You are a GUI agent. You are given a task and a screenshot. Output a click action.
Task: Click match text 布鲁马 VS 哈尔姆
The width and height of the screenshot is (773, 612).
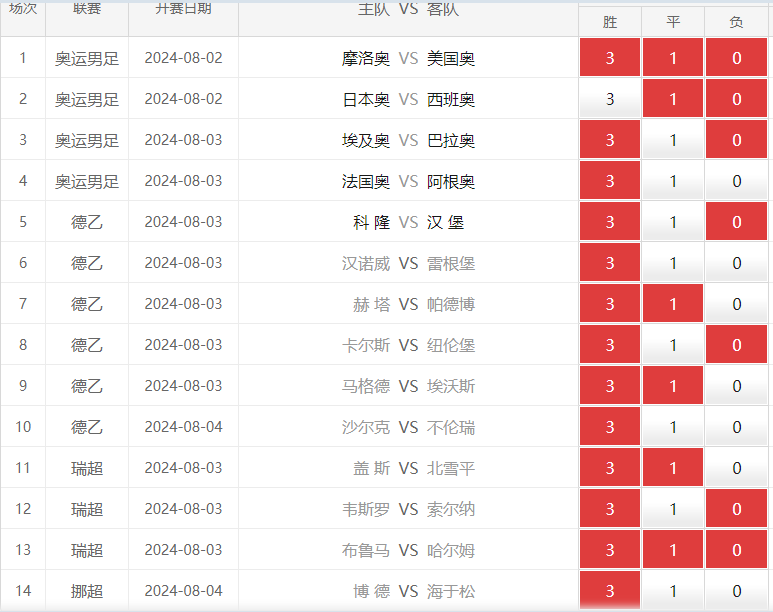(408, 550)
